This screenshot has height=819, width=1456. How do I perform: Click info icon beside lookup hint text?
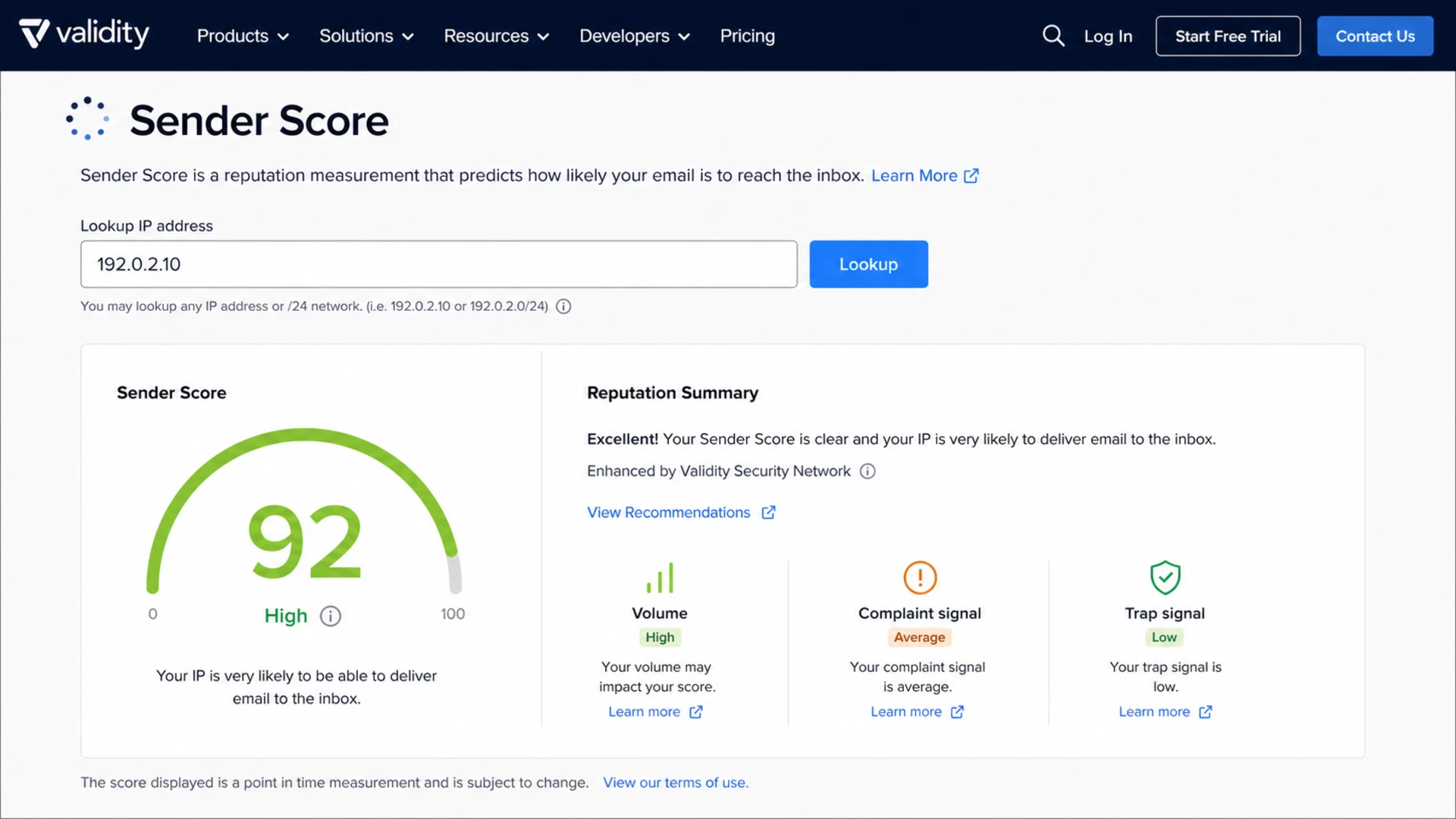(563, 306)
